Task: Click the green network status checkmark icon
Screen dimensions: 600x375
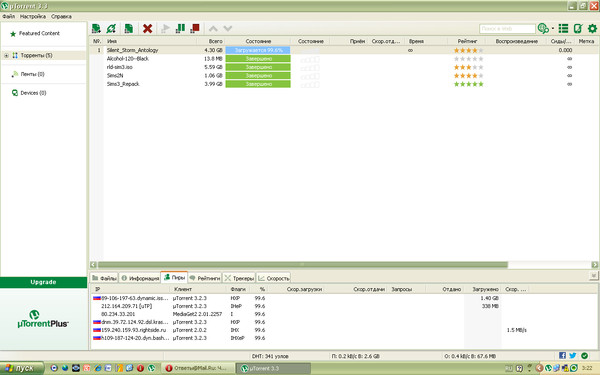Action: point(584,355)
